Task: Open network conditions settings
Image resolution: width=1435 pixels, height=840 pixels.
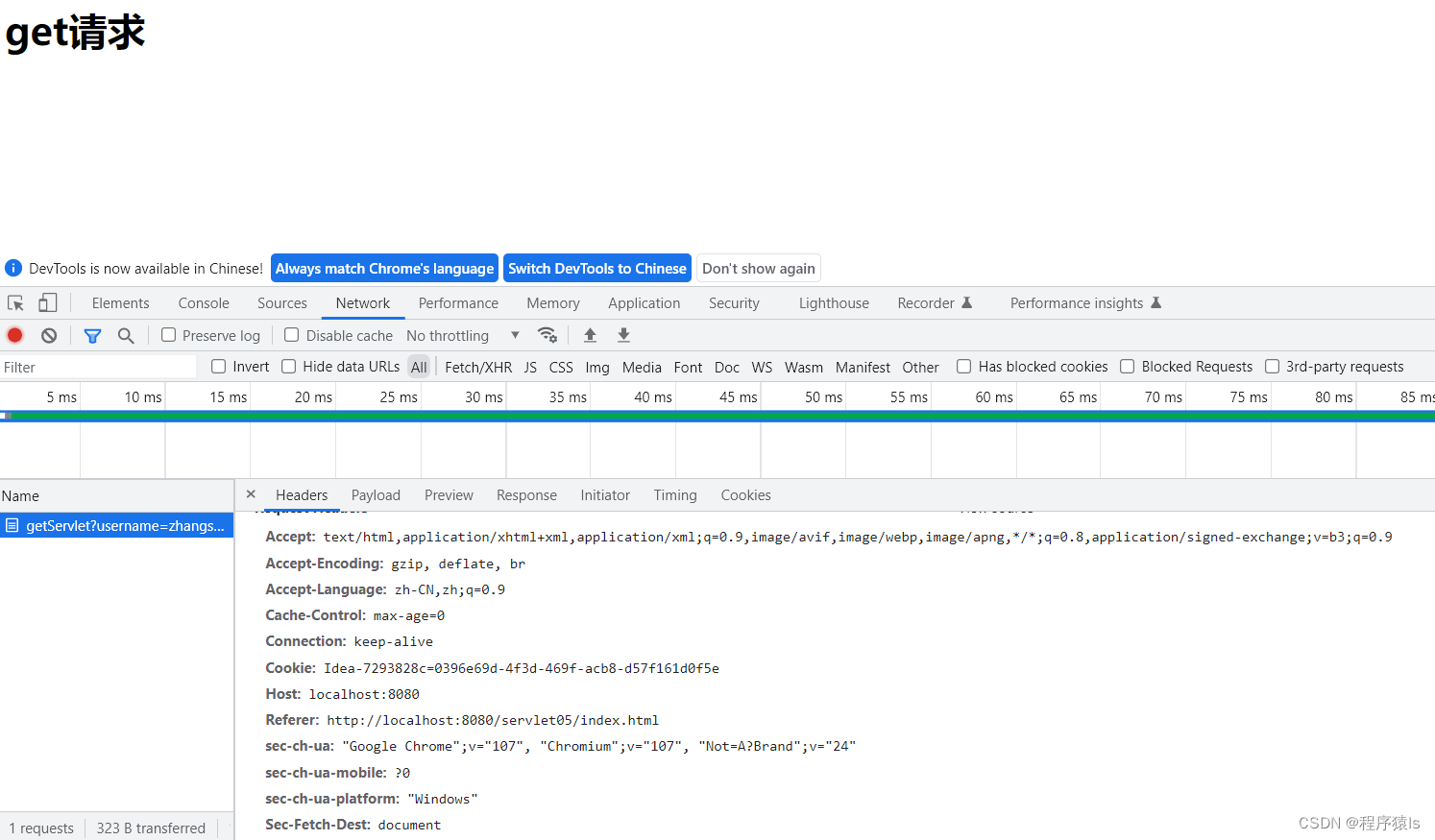Action: [547, 335]
